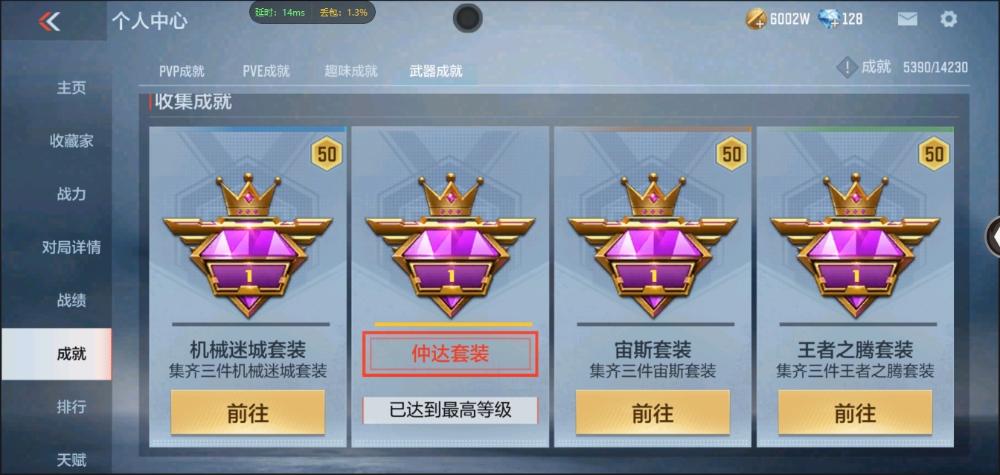This screenshot has width=1000, height=475.
Task: Select the 趣味成就 tab
Action: tap(351, 71)
